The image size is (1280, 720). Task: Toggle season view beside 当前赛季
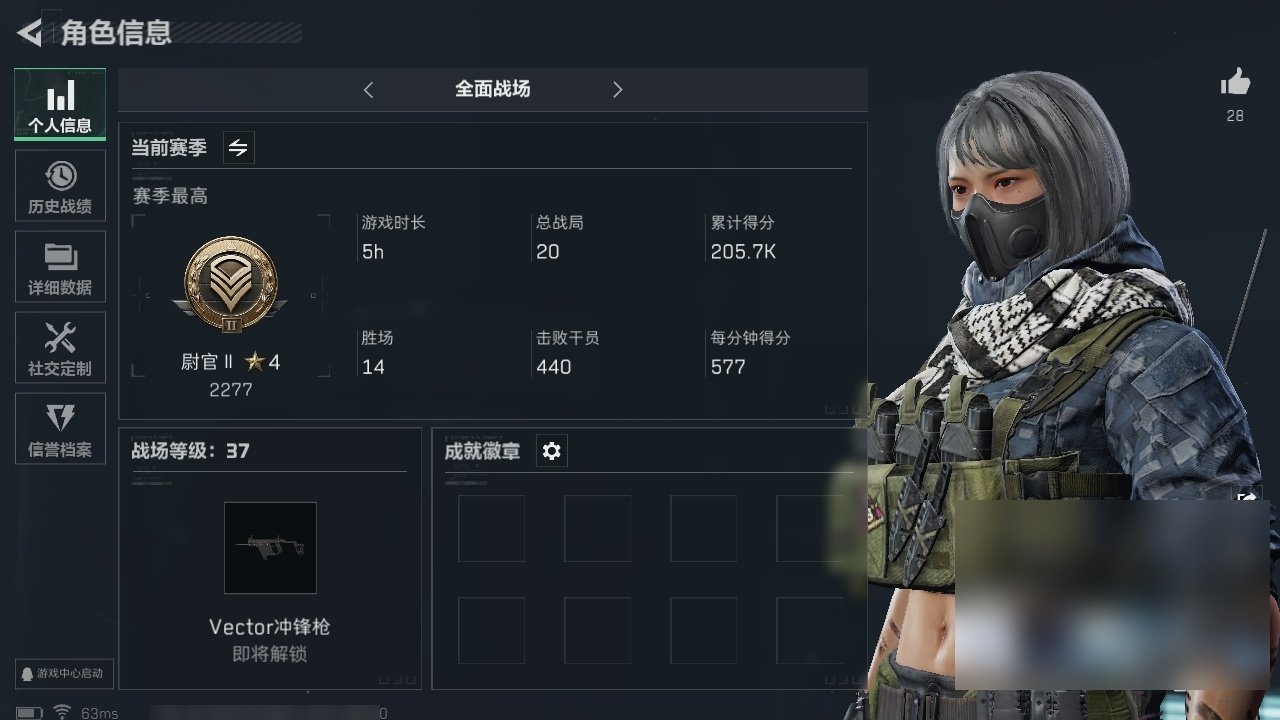238,148
